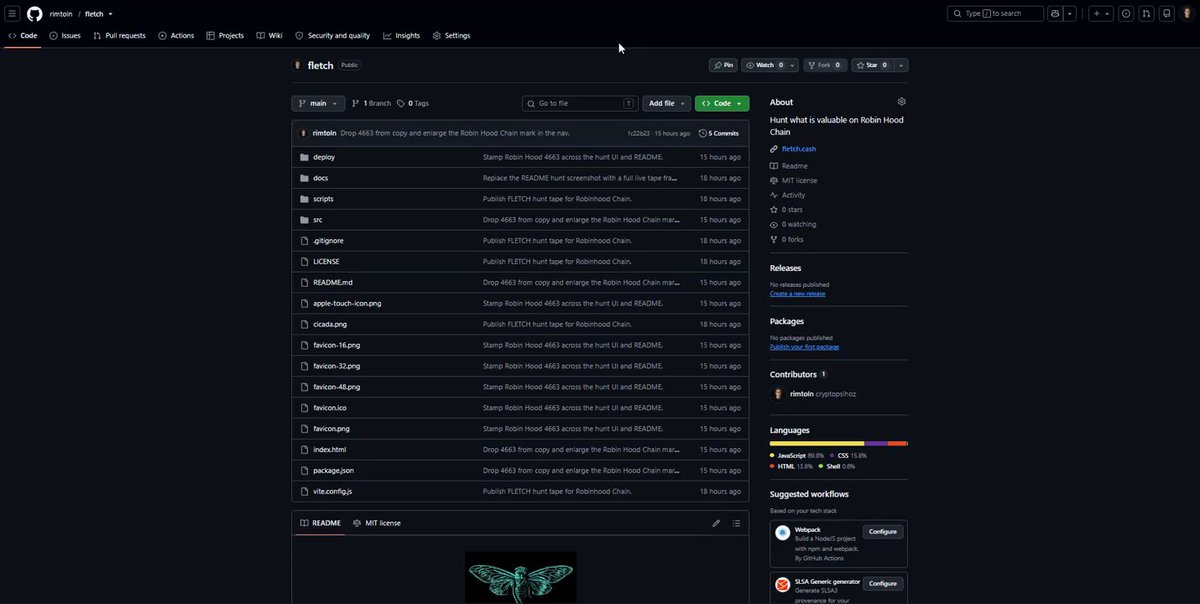1200x604 pixels.
Task: Open the deploy folder
Action: pos(324,157)
